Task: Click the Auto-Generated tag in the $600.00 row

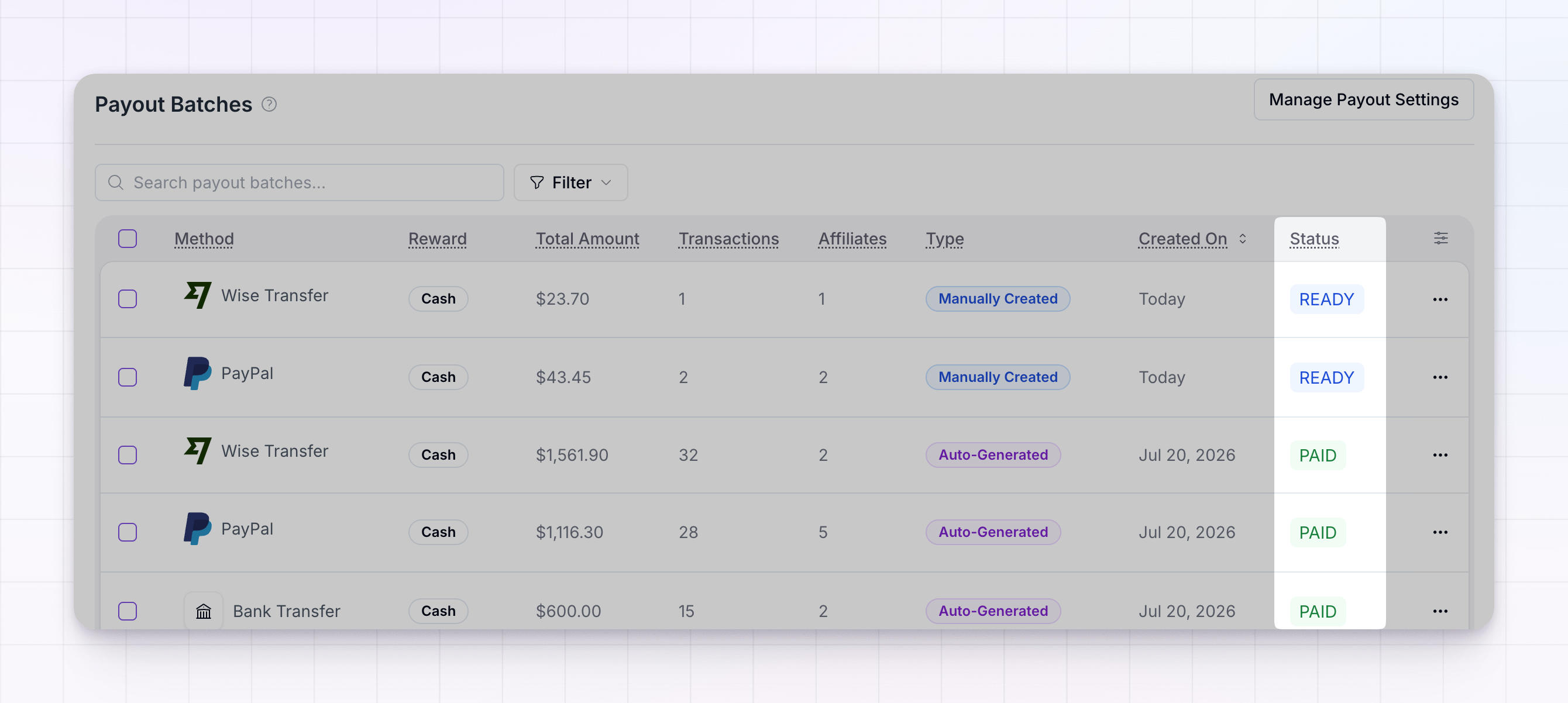Action: click(993, 611)
